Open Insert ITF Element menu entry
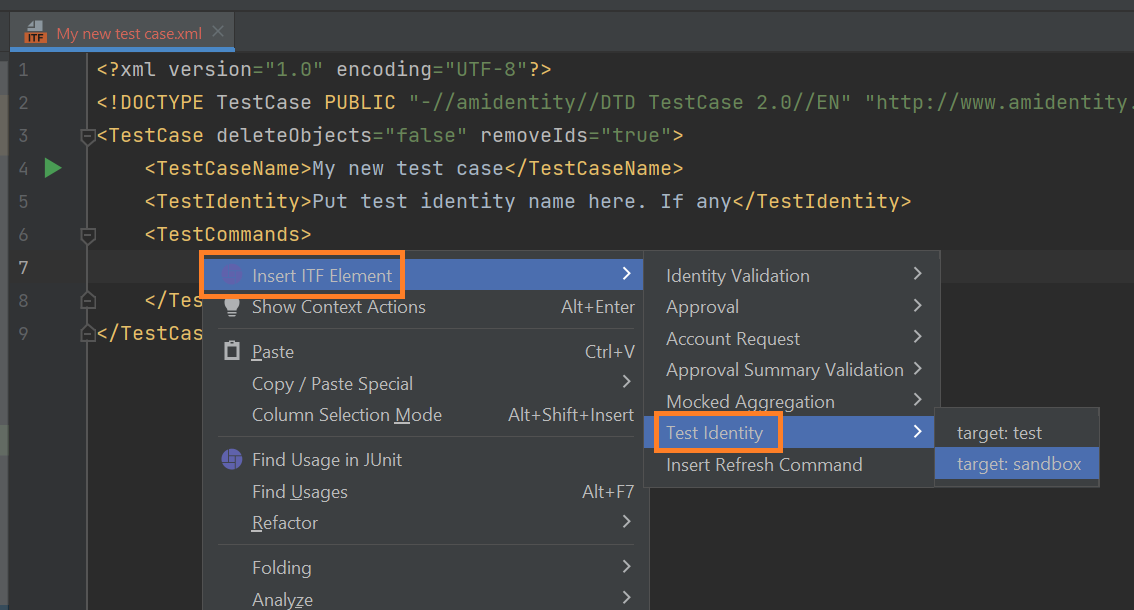 (423, 275)
